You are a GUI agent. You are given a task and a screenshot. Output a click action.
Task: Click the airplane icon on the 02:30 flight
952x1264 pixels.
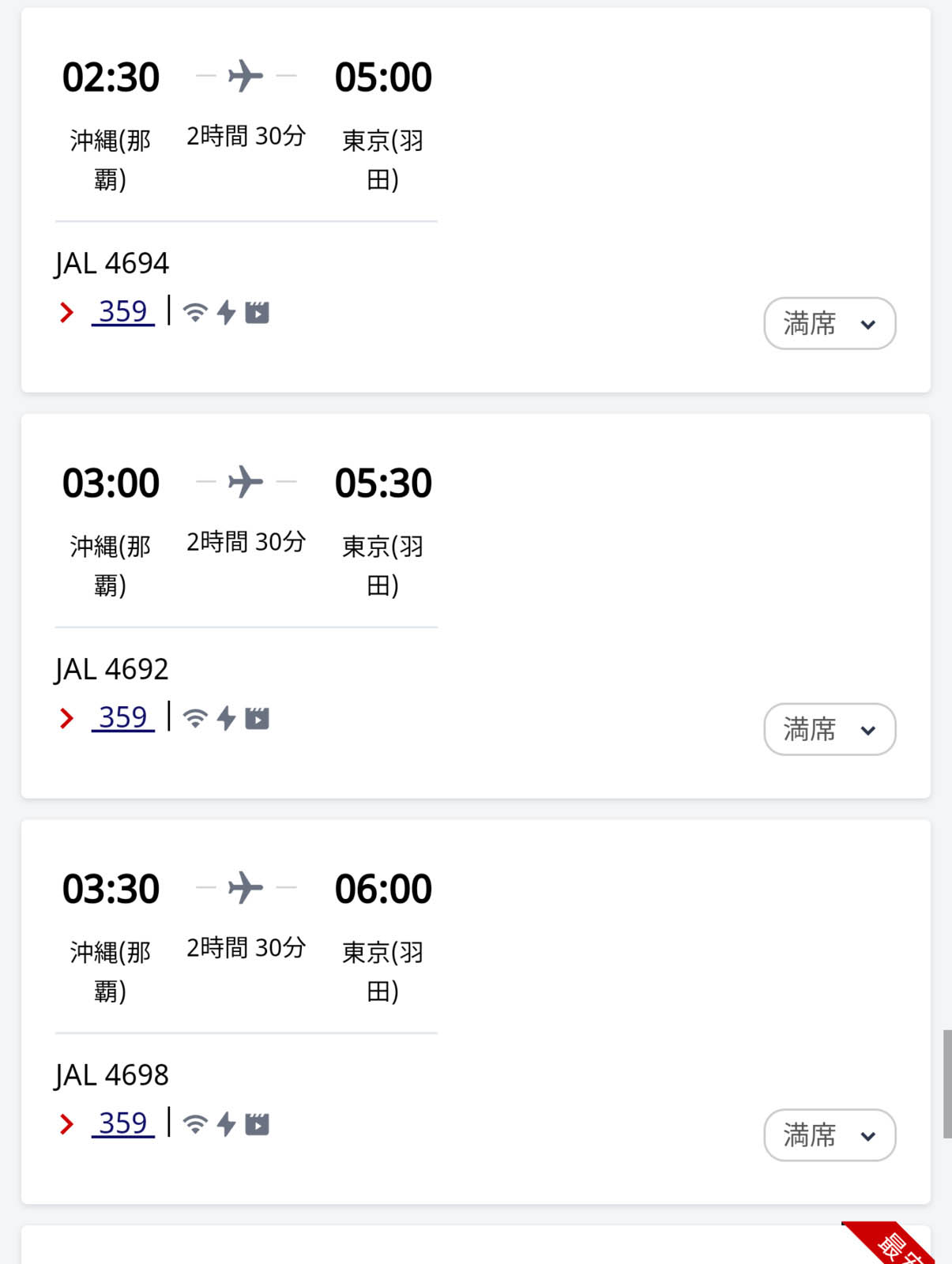click(x=246, y=76)
